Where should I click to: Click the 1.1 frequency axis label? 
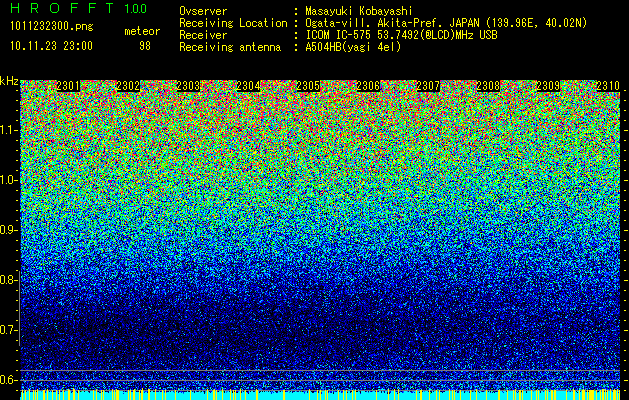(x=9, y=130)
